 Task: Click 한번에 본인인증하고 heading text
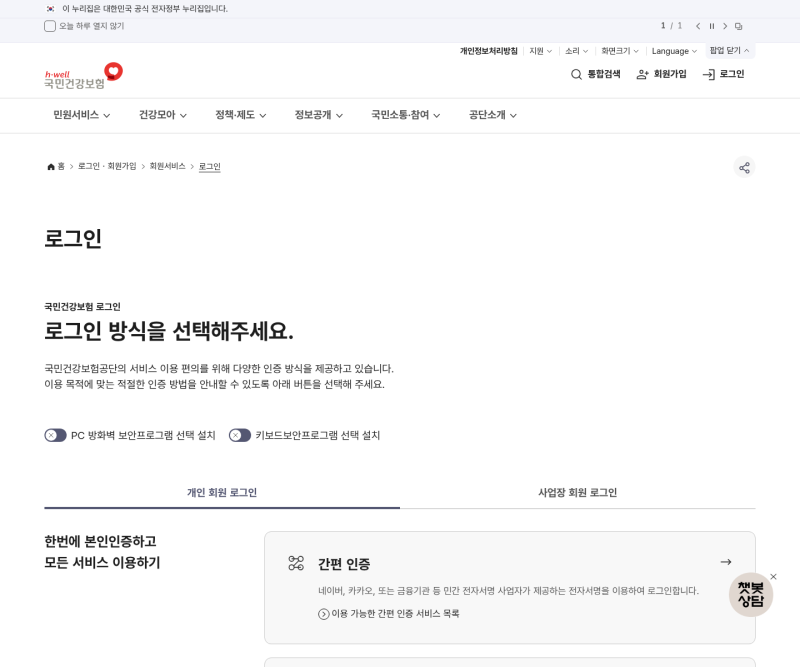click(101, 541)
